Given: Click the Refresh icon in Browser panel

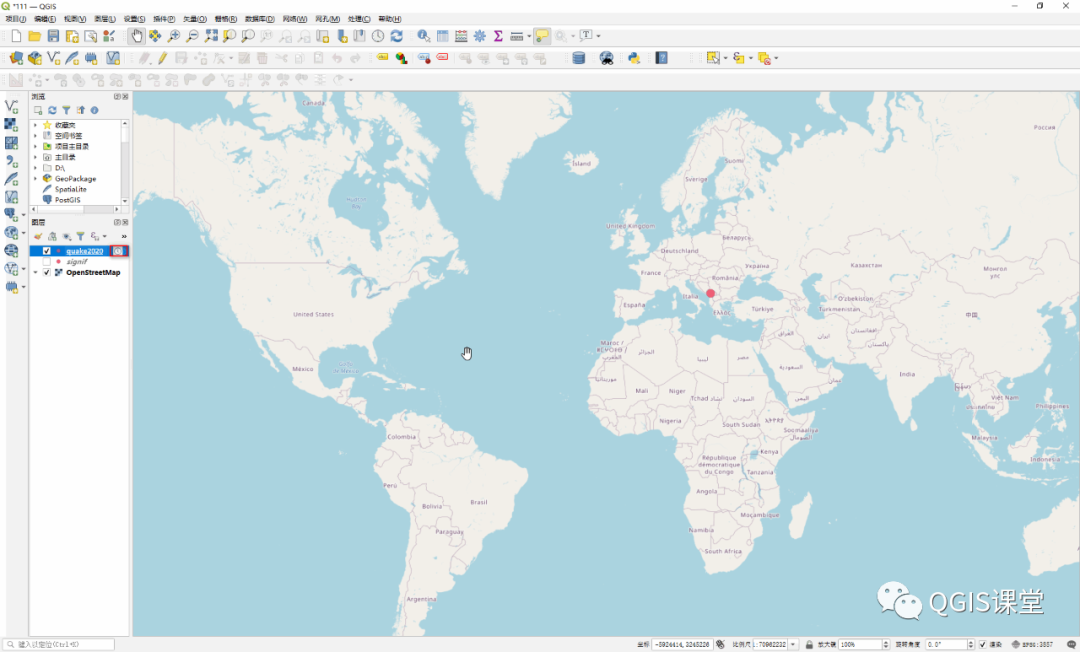Looking at the screenshot, I should [52, 110].
